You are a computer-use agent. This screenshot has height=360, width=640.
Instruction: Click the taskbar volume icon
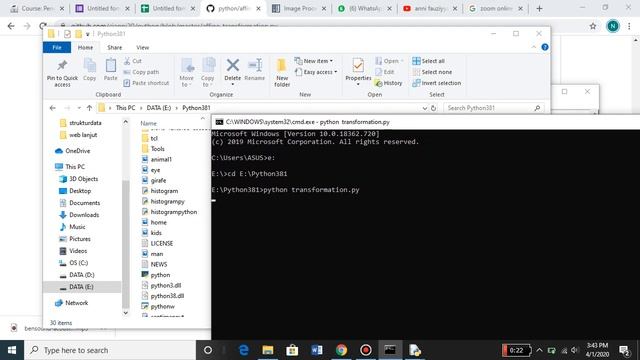point(575,350)
